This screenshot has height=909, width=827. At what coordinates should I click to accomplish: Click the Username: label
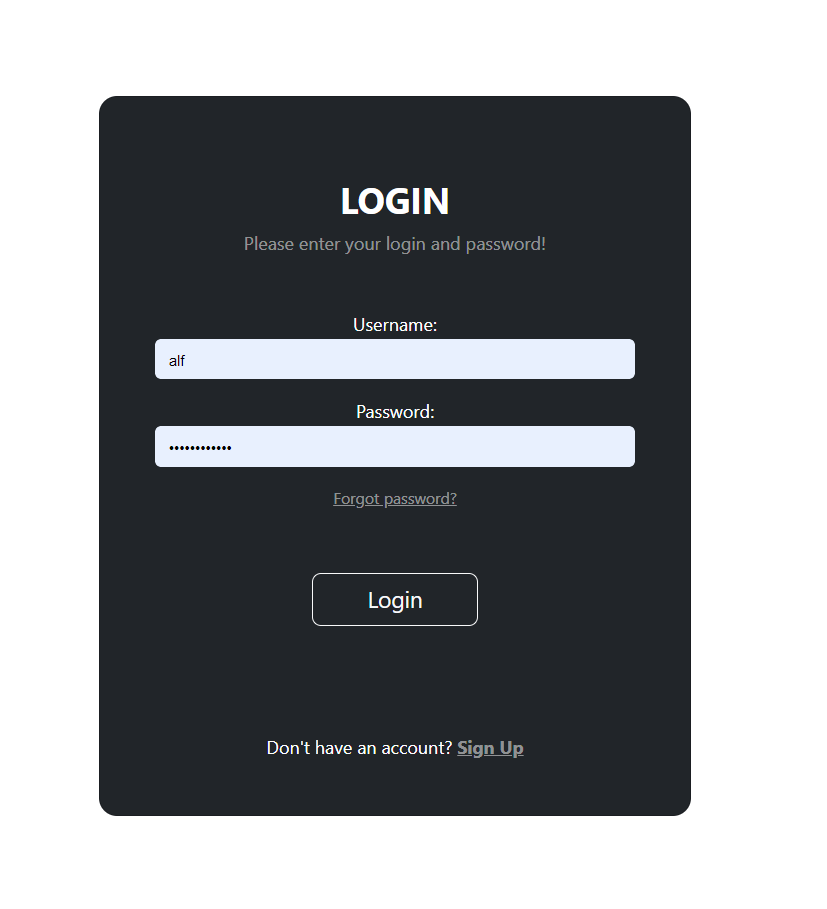[395, 325]
